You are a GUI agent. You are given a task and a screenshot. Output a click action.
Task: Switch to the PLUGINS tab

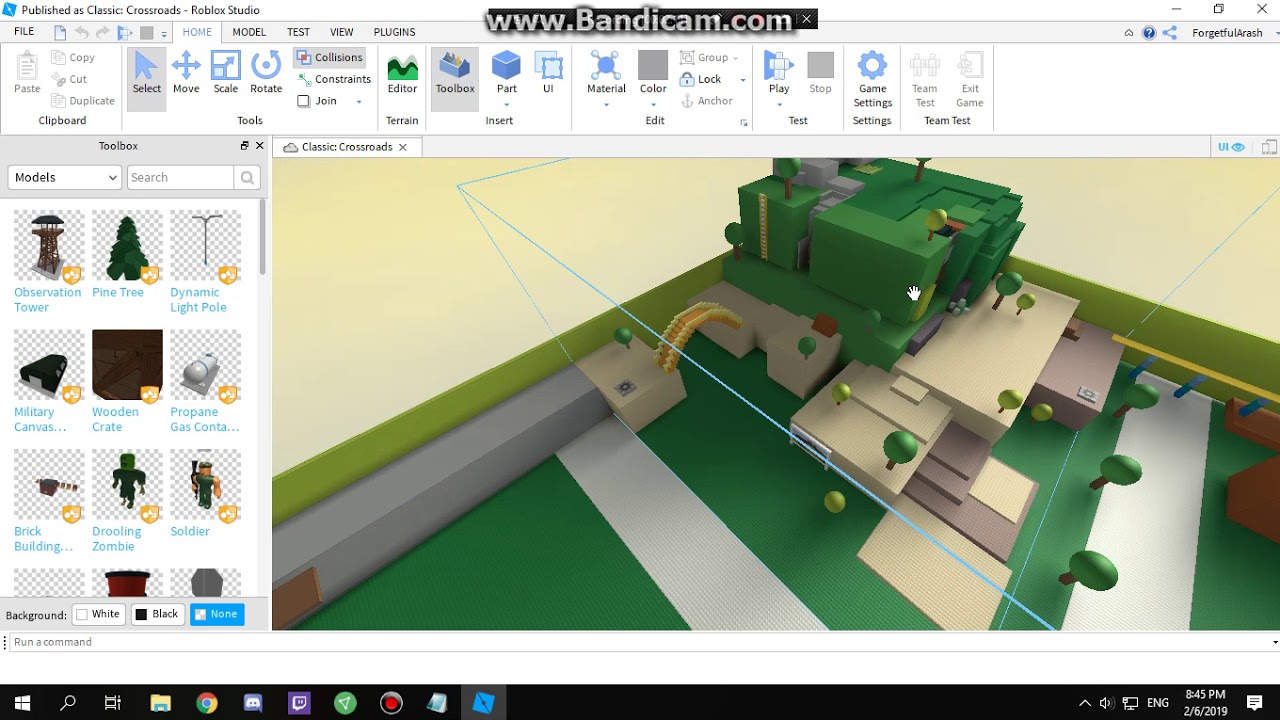(394, 32)
